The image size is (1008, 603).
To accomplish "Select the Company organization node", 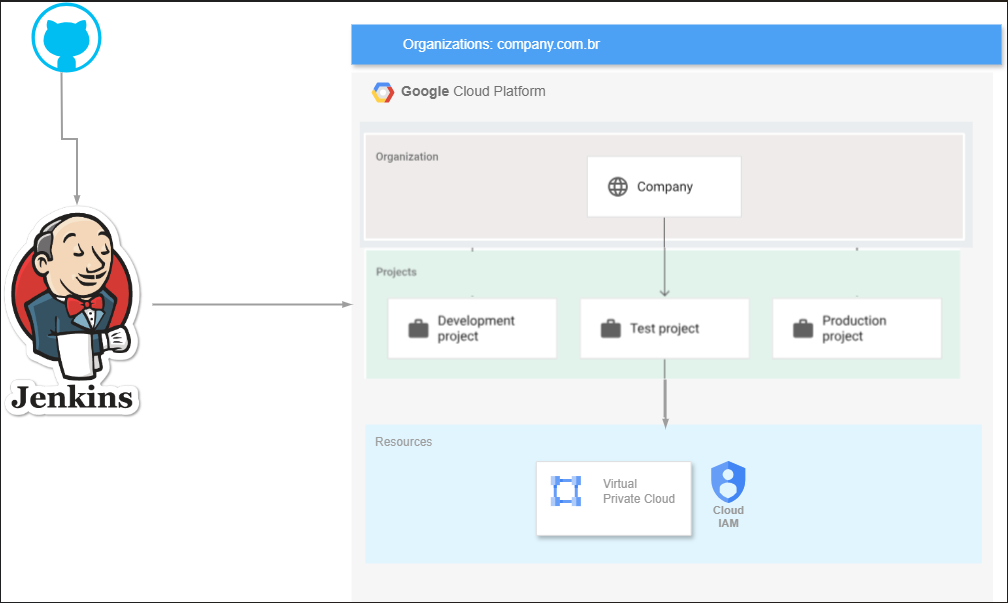I will click(x=664, y=187).
